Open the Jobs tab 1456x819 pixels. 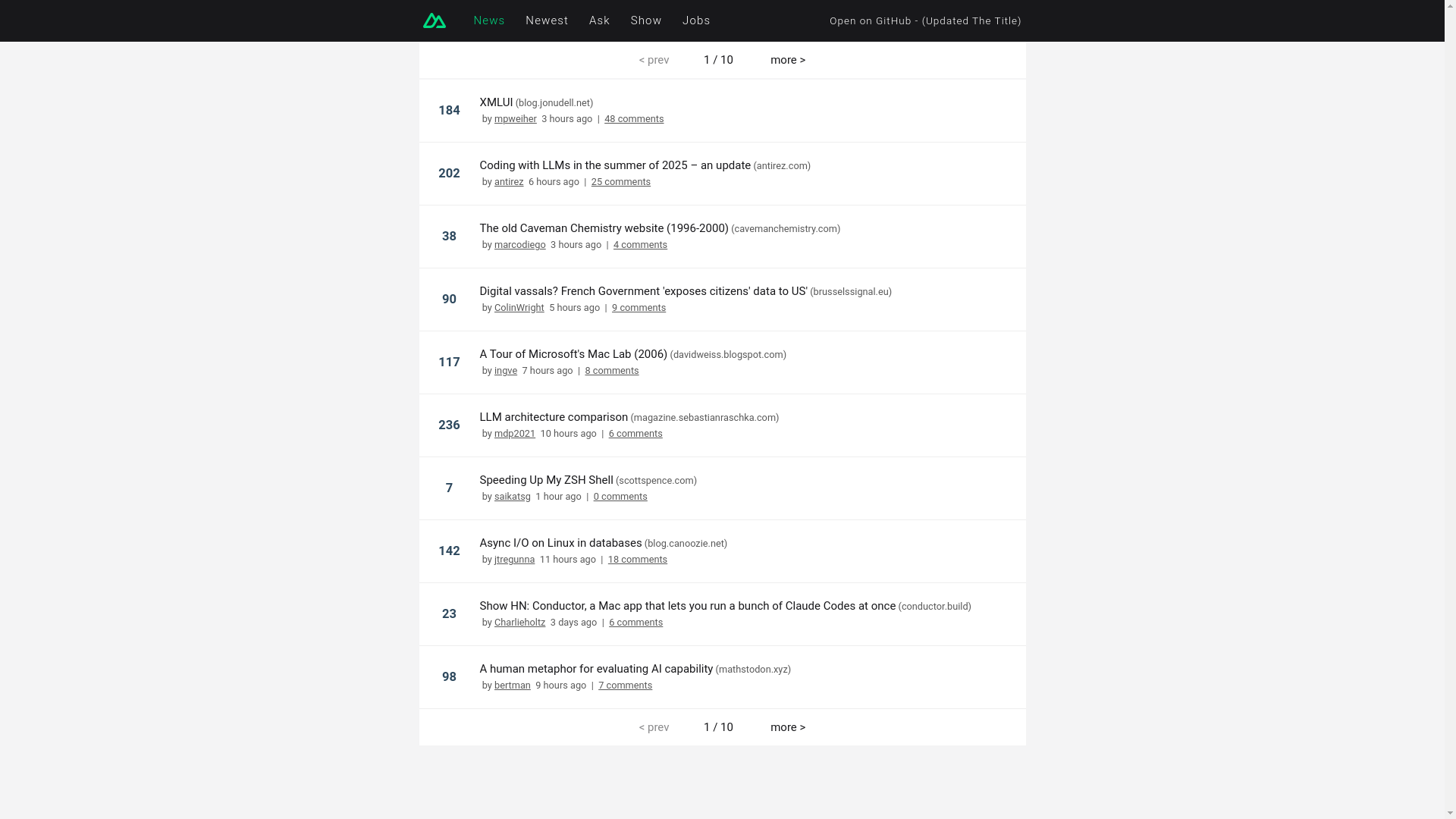coord(696,20)
